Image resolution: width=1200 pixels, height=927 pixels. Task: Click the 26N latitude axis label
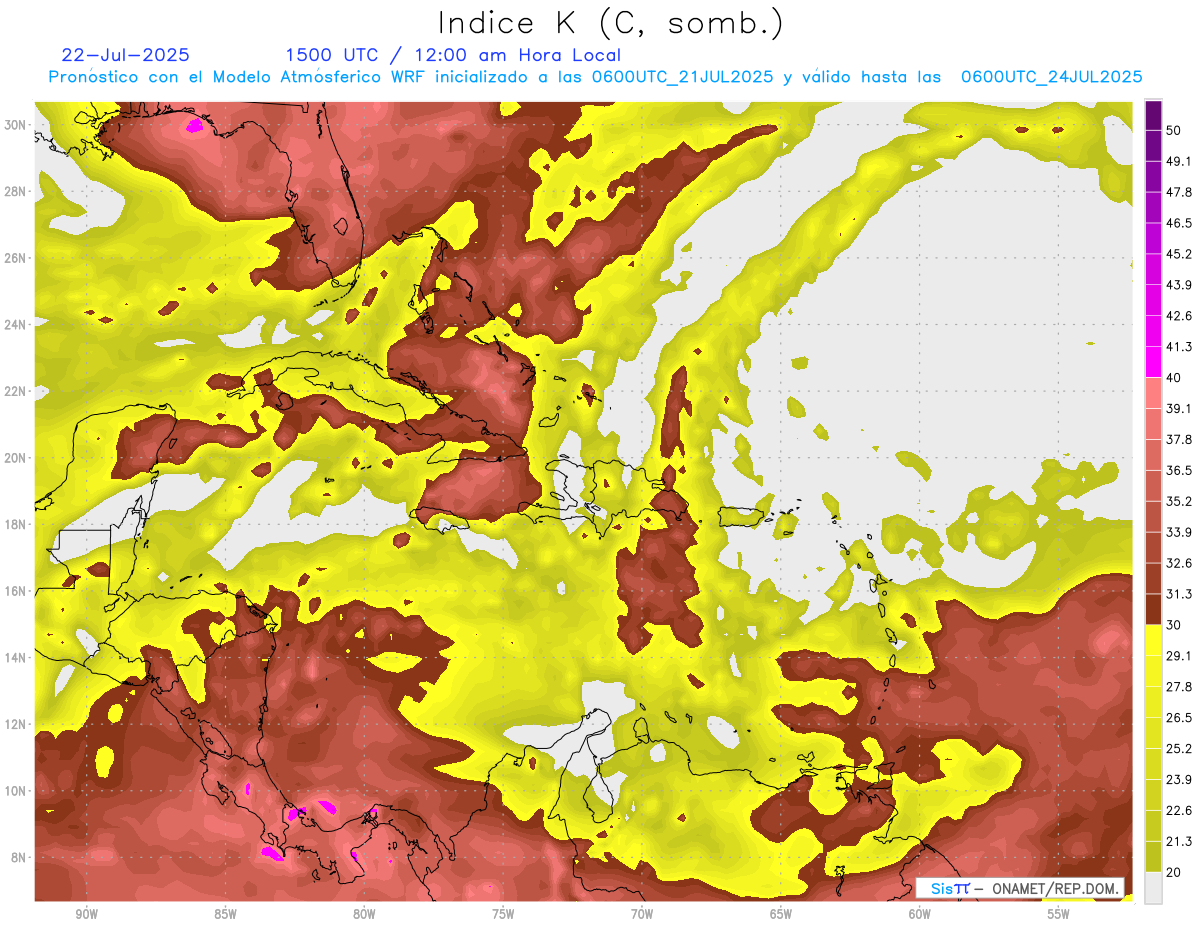point(15,257)
